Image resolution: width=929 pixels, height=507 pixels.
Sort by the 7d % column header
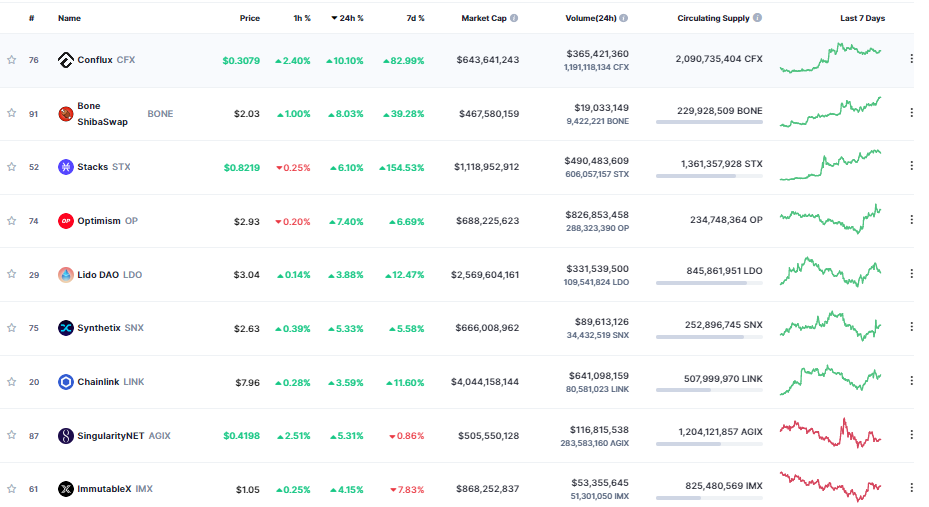click(x=415, y=18)
